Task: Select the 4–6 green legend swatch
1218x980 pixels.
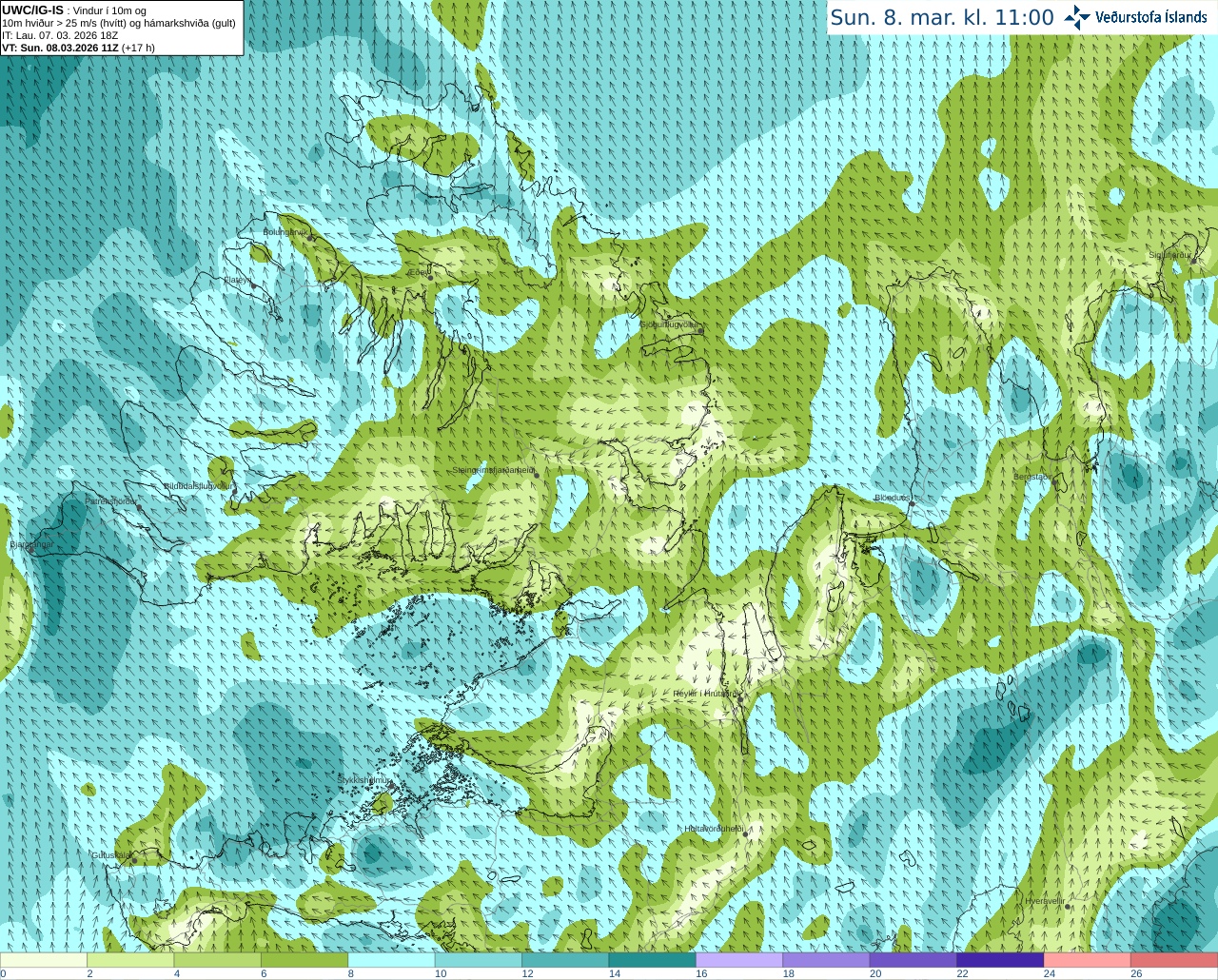Action: point(218,960)
